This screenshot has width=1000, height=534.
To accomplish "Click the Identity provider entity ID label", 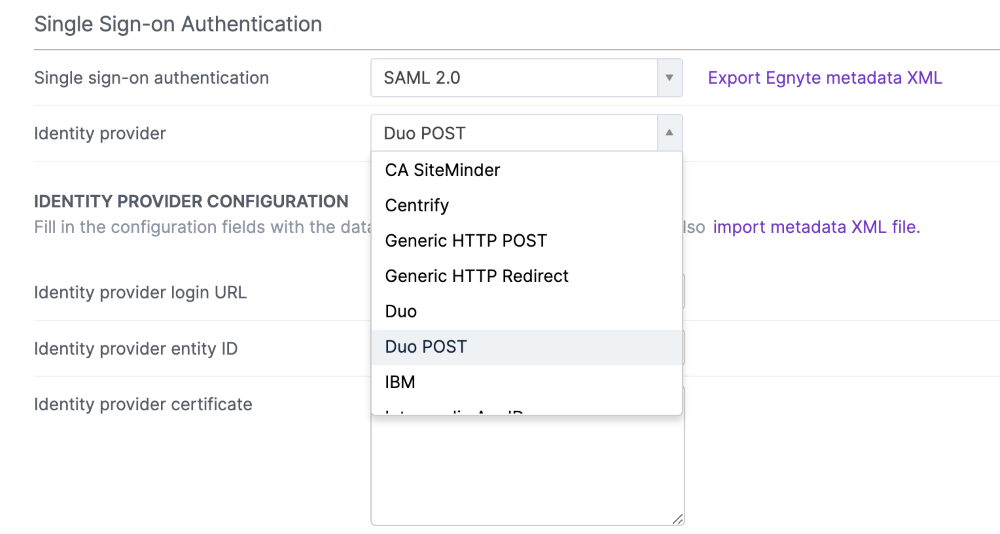I will pos(136,348).
